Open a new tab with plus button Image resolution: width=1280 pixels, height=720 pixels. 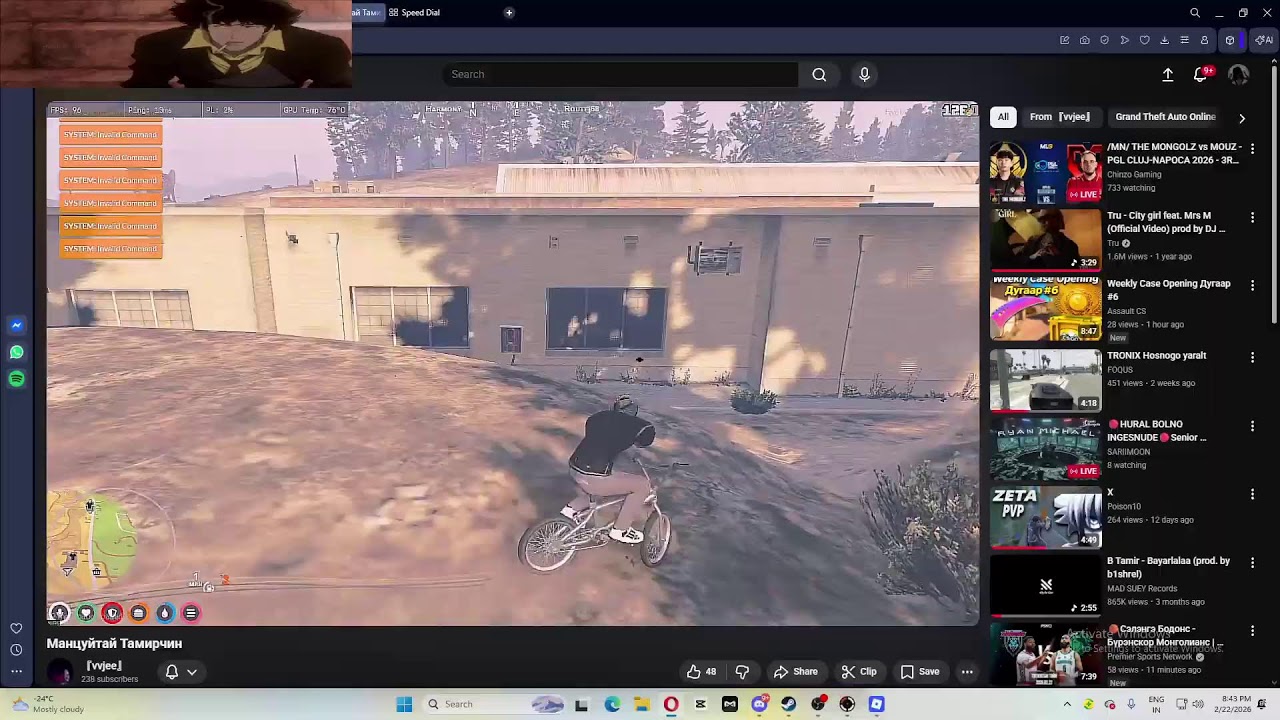(x=509, y=13)
